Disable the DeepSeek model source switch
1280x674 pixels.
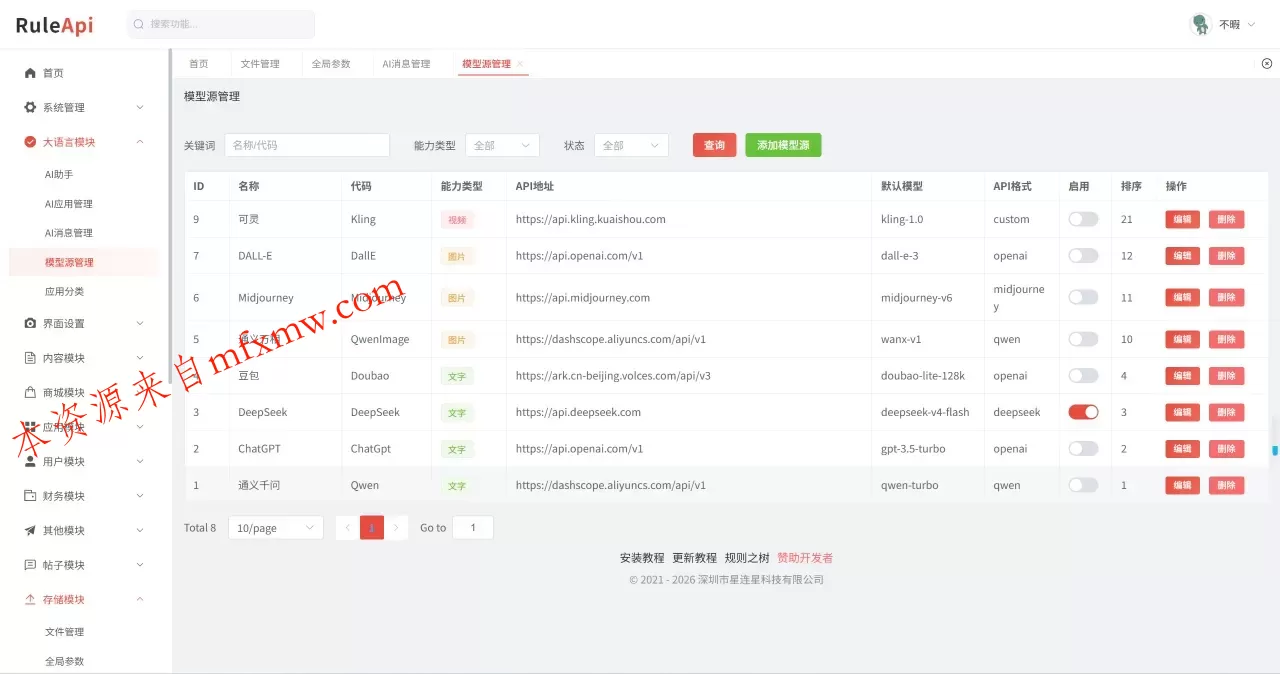click(x=1083, y=412)
